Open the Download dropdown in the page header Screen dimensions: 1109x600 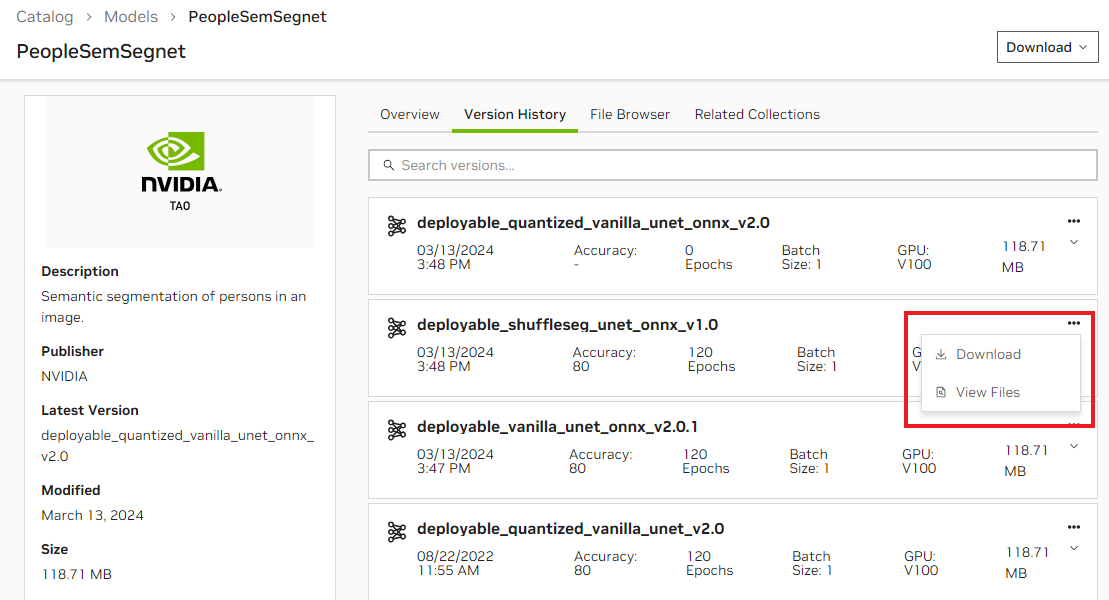pos(1047,47)
